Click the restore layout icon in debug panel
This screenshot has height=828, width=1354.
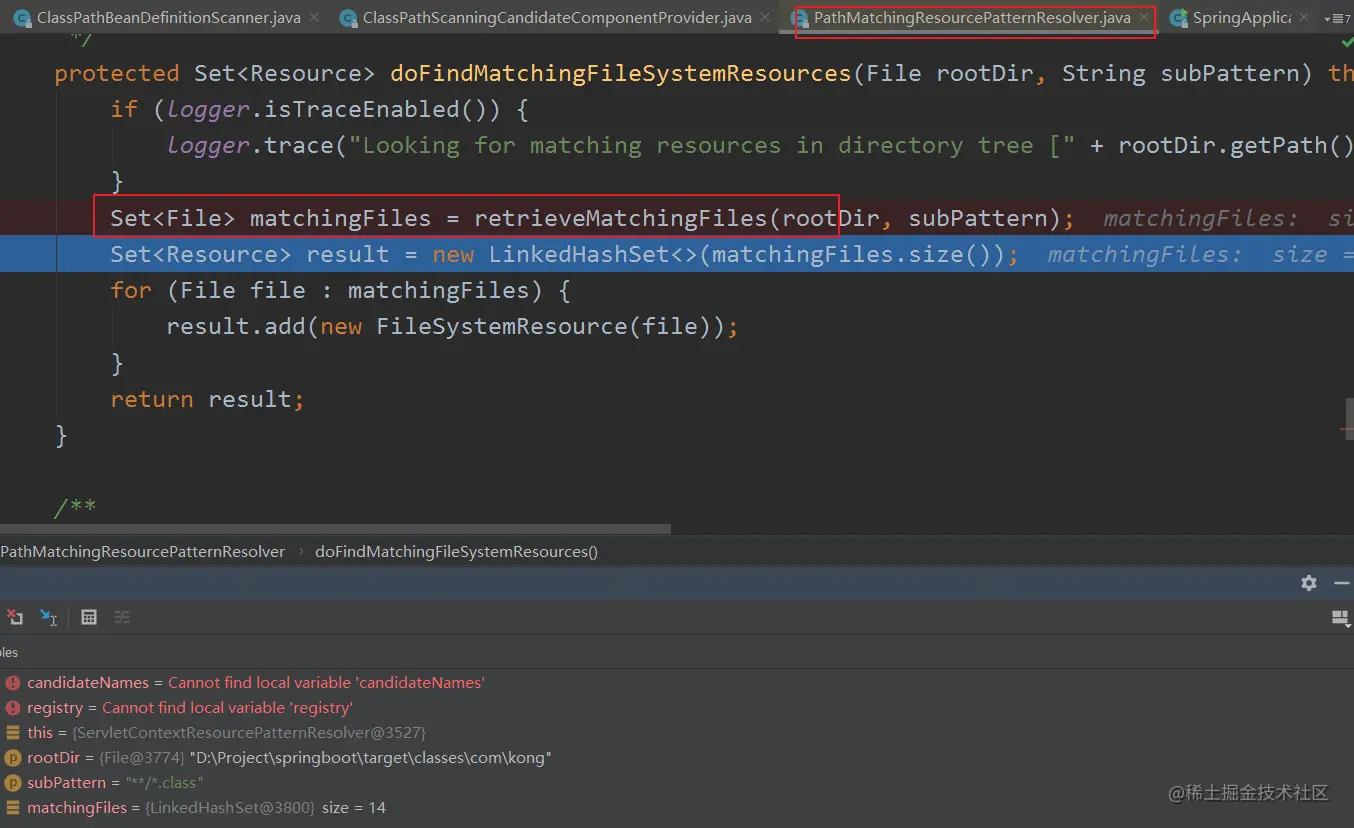(1341, 618)
